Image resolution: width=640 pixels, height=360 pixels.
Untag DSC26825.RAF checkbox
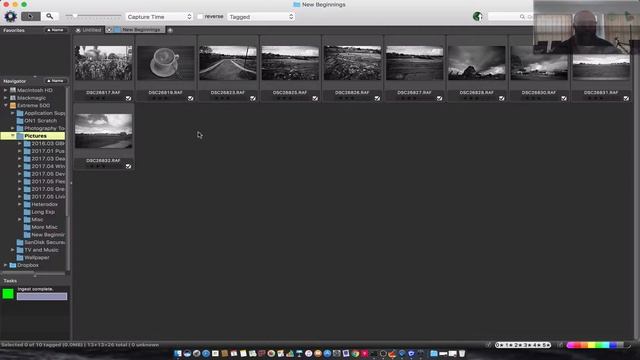(x=315, y=98)
